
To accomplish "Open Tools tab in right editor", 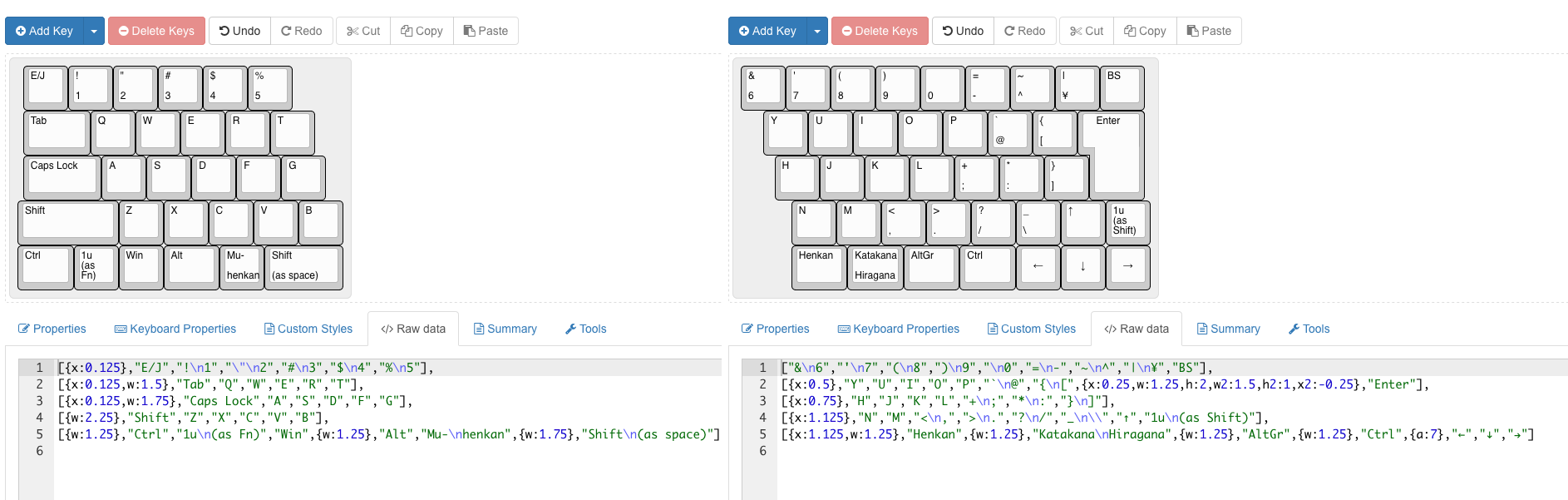I will click(1309, 329).
